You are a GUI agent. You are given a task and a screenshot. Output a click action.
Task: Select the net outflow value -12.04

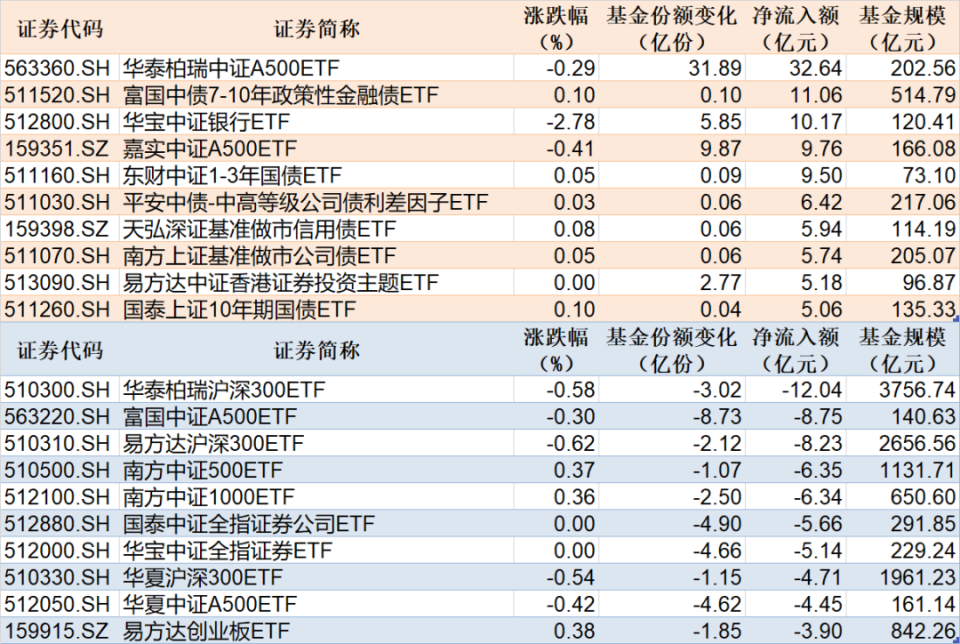(812, 390)
